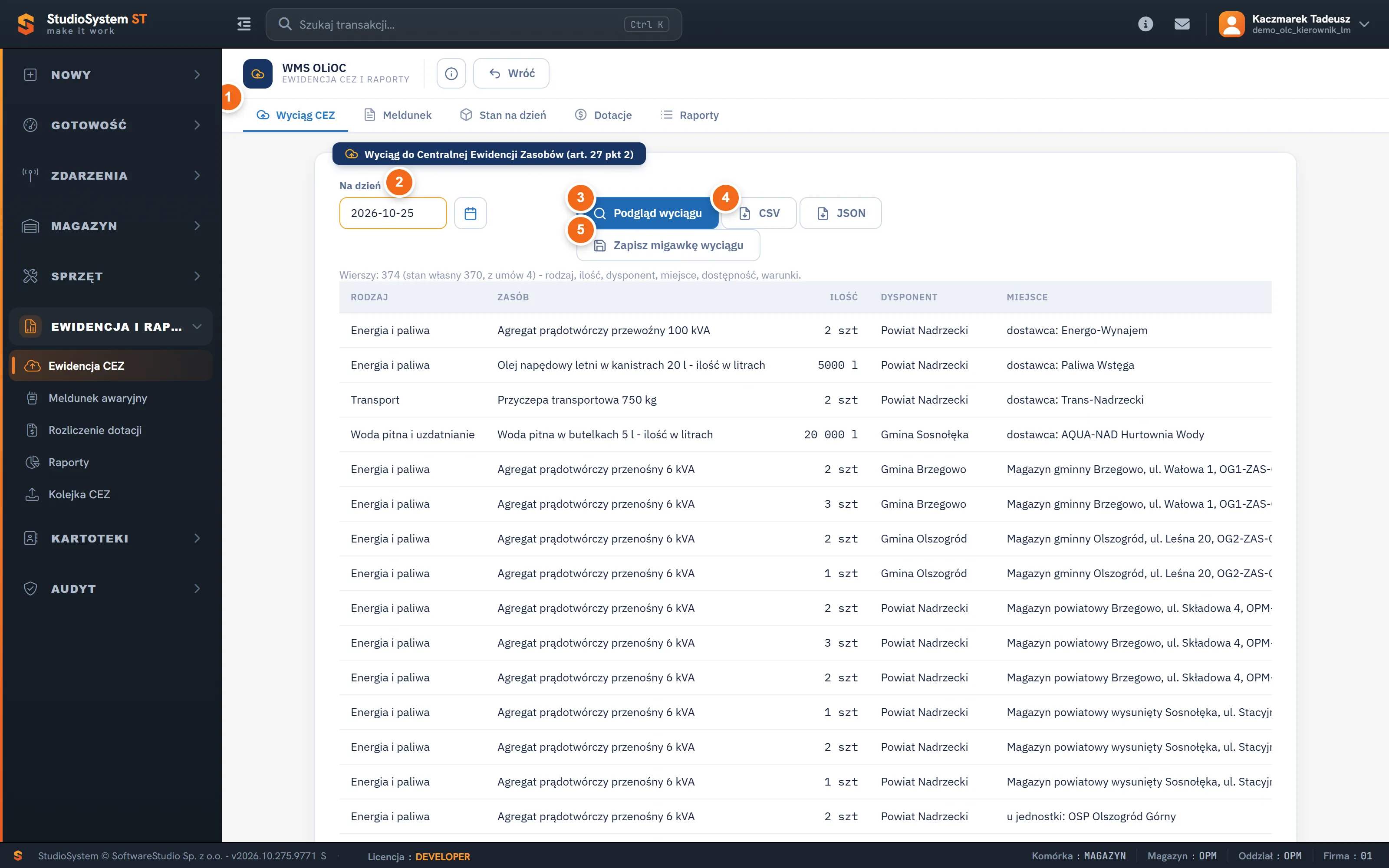This screenshot has width=1389, height=868.
Task: Open the calendar date picker icon
Action: coord(470,213)
